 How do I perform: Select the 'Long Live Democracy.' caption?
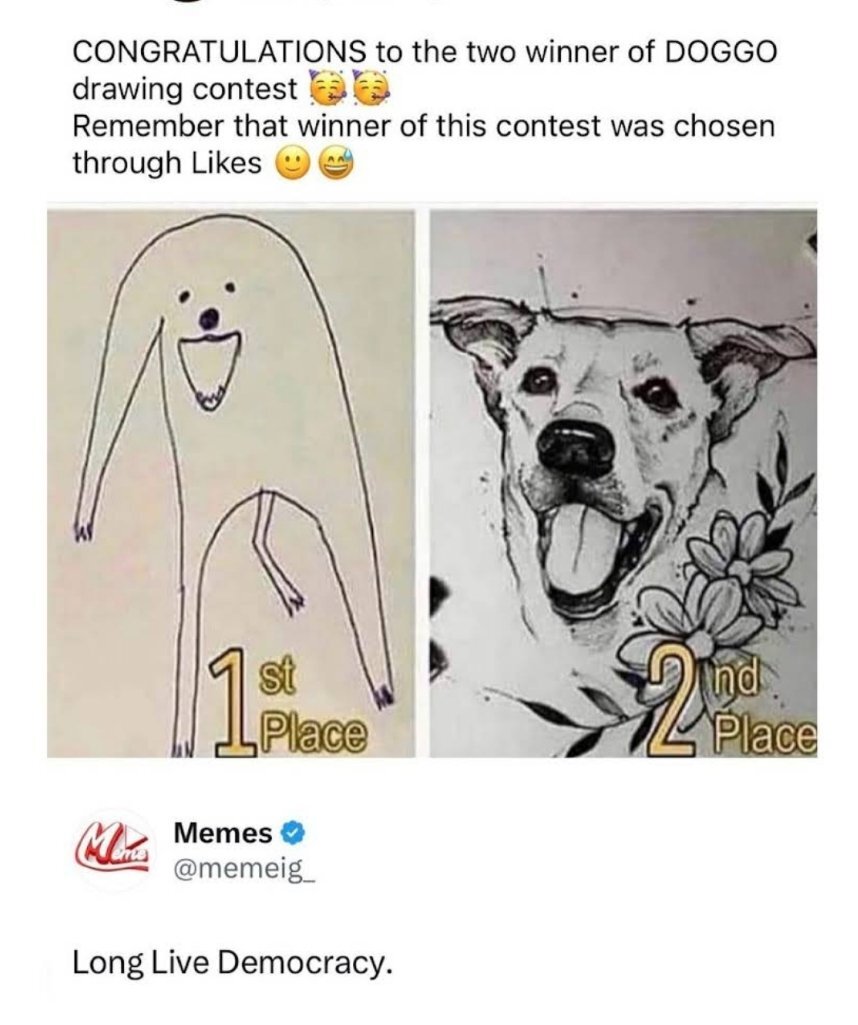click(x=233, y=964)
